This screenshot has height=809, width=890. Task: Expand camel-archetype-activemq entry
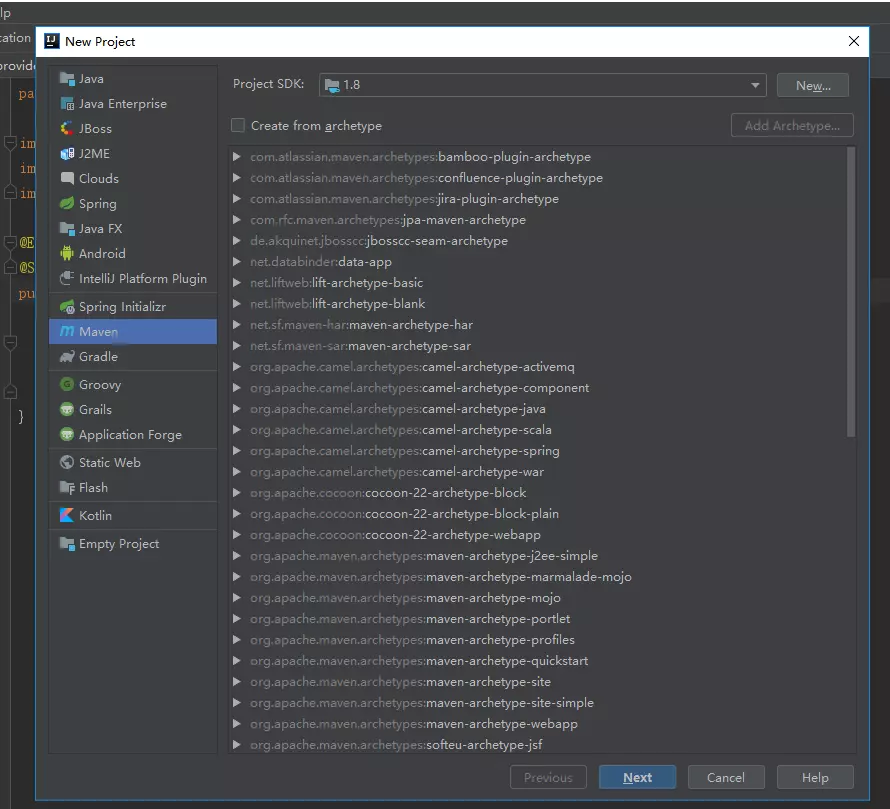237,367
